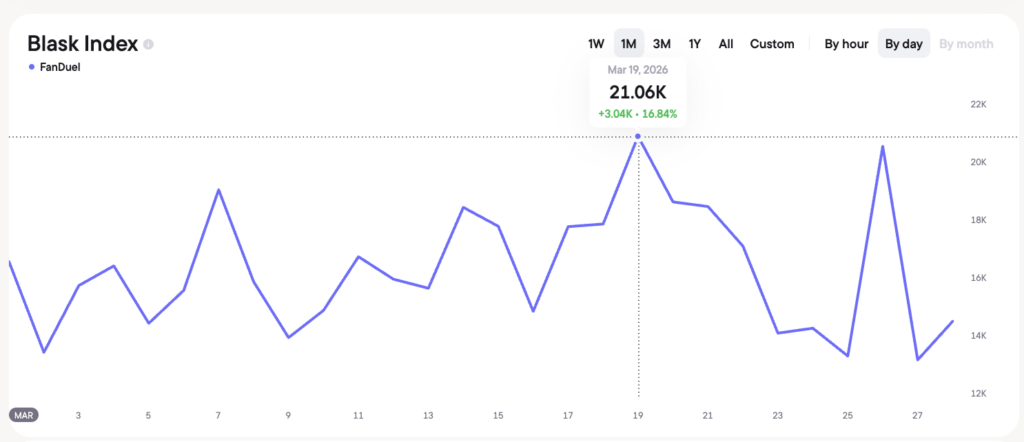This screenshot has width=1024, height=442.
Task: Switch to the 3M time range
Action: tap(661, 44)
